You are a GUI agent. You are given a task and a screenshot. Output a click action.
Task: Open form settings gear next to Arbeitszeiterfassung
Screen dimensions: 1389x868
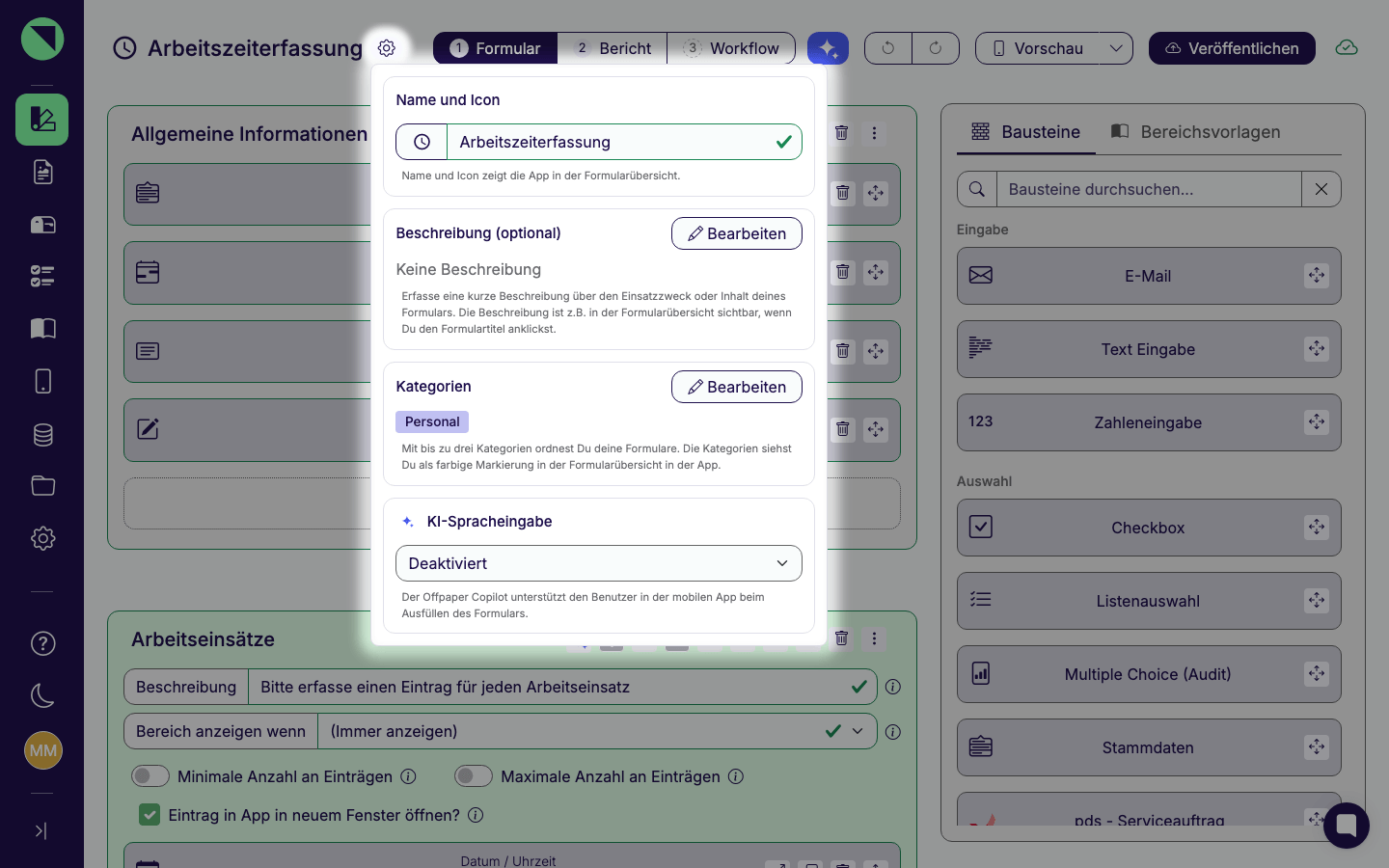tap(387, 48)
